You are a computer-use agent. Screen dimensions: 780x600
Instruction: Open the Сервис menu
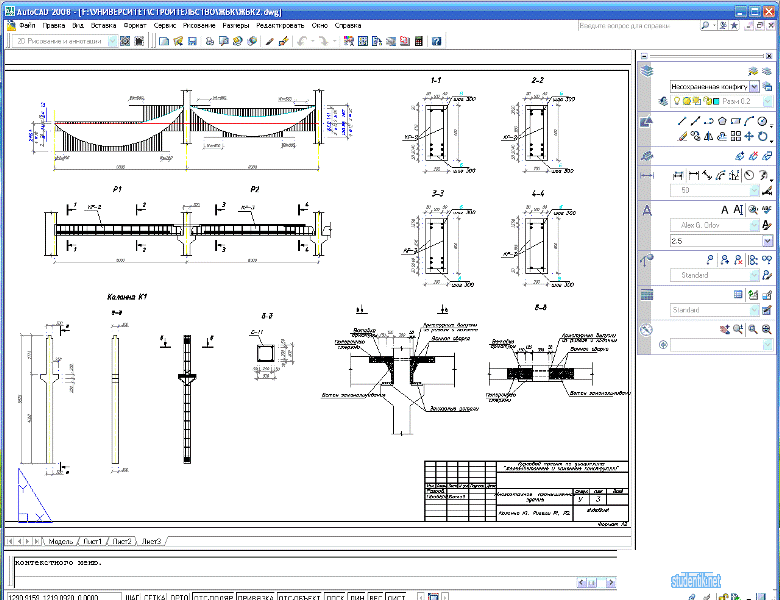pyautogui.click(x=165, y=25)
